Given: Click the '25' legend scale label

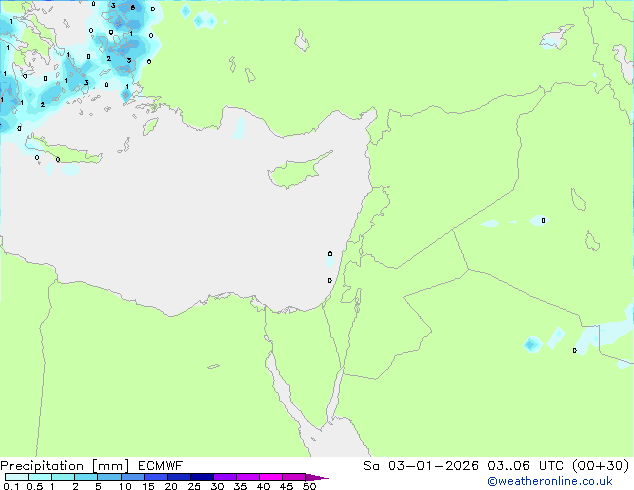Looking at the screenshot, I should pos(194,486).
